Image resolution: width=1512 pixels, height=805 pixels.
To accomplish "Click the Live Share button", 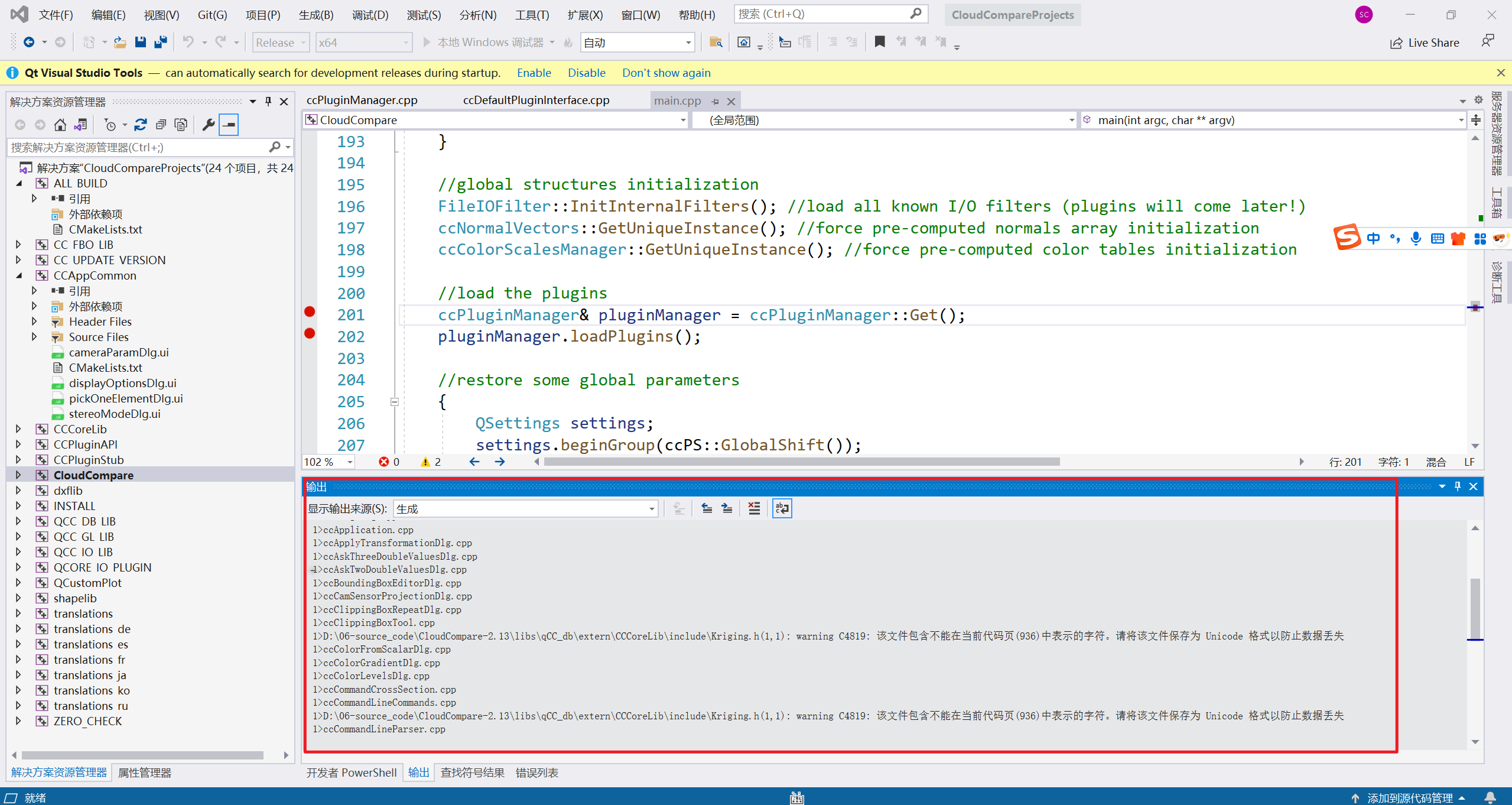I will pos(1425,43).
